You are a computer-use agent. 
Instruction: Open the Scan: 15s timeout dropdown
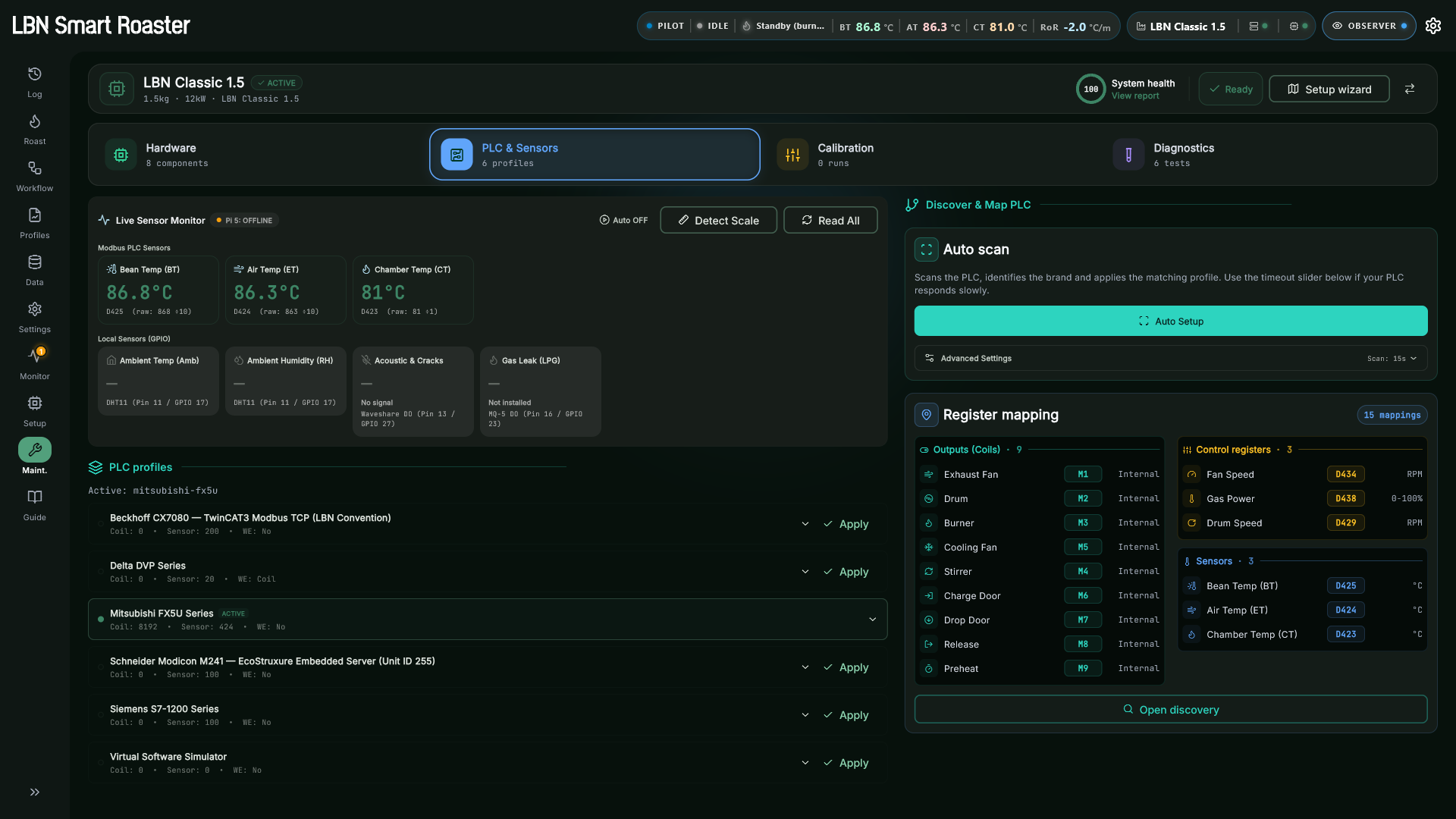coord(1392,359)
